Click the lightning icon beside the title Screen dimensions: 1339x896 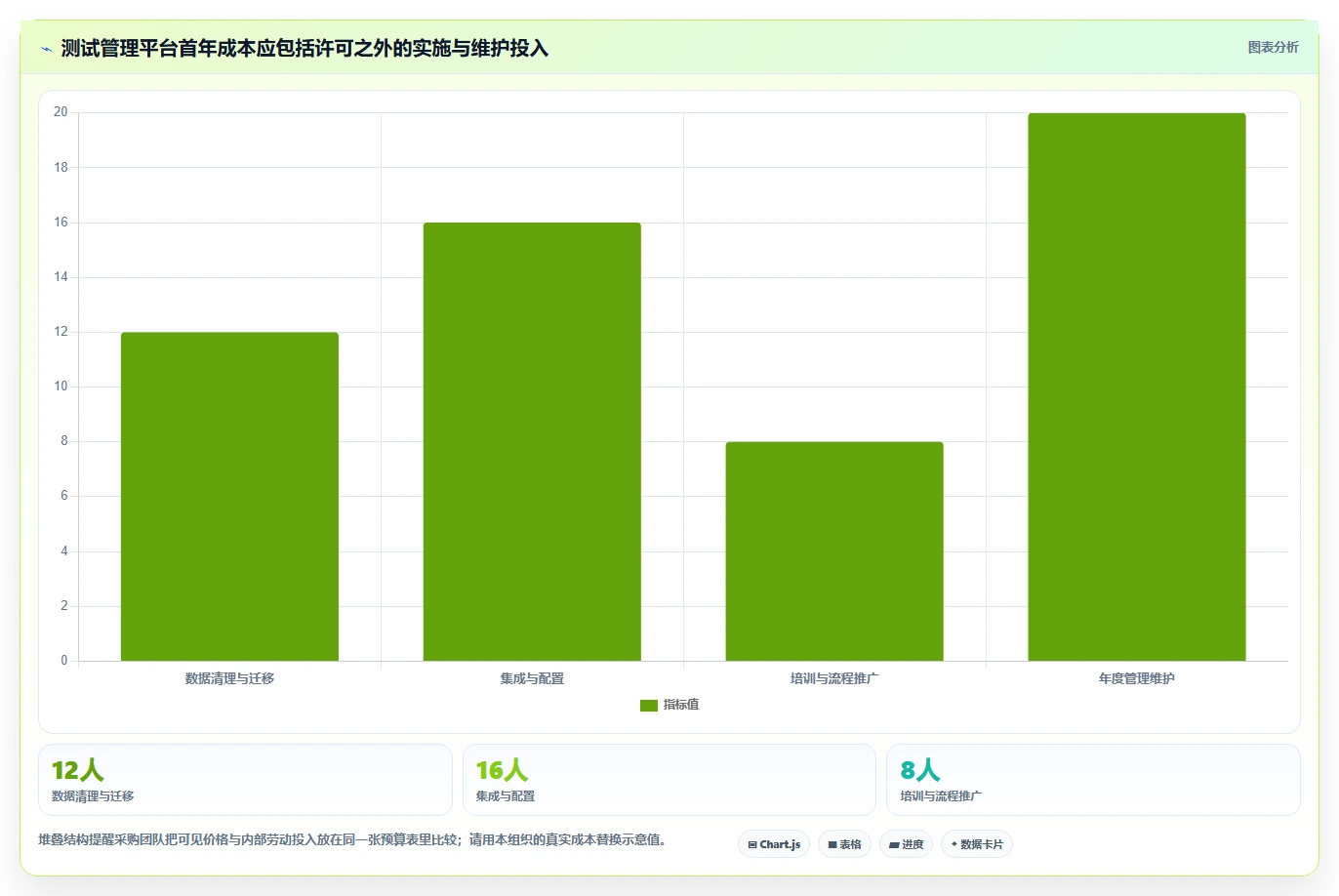pyautogui.click(x=46, y=49)
